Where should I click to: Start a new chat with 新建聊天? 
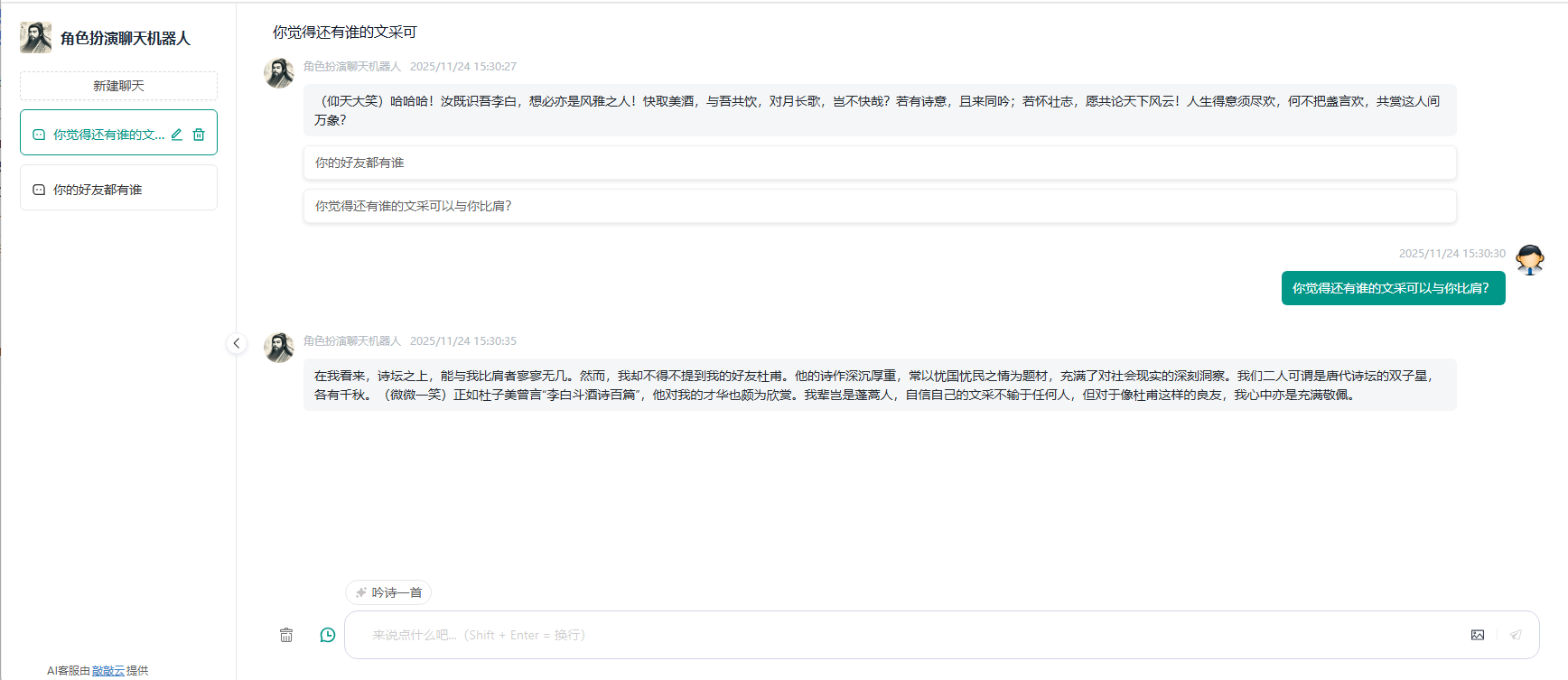118,86
